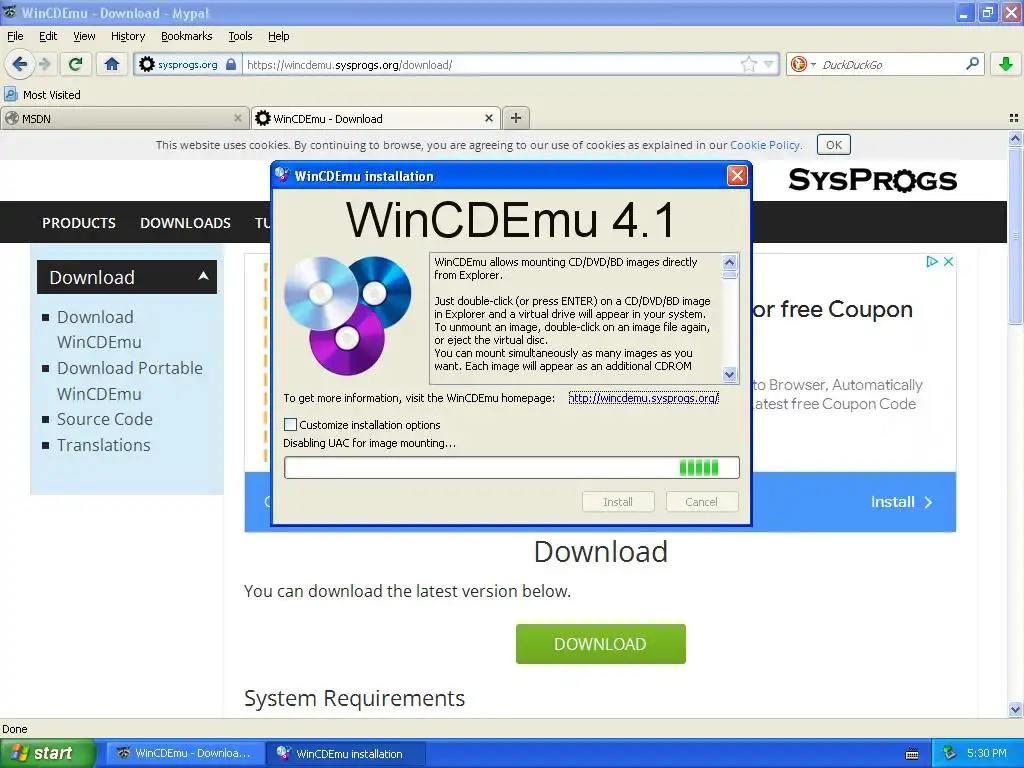
Task: Accept cookies with the OK button
Action: click(833, 145)
